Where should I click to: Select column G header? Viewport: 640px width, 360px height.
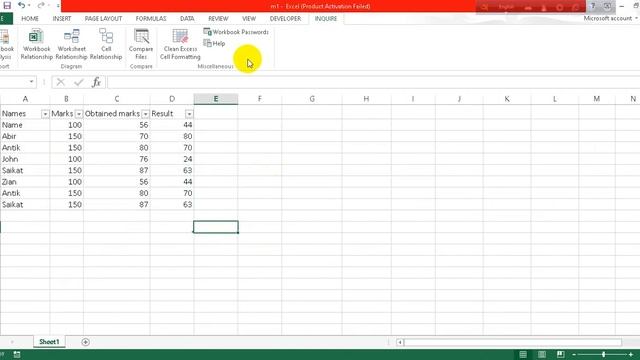(x=312, y=99)
